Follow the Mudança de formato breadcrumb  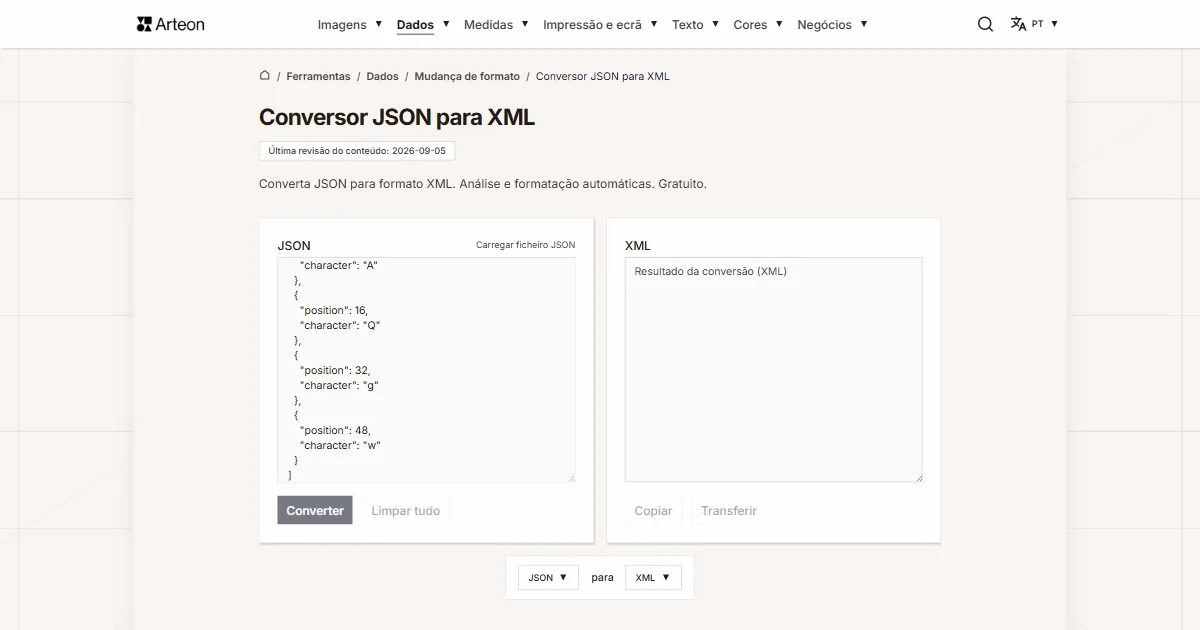coord(467,76)
